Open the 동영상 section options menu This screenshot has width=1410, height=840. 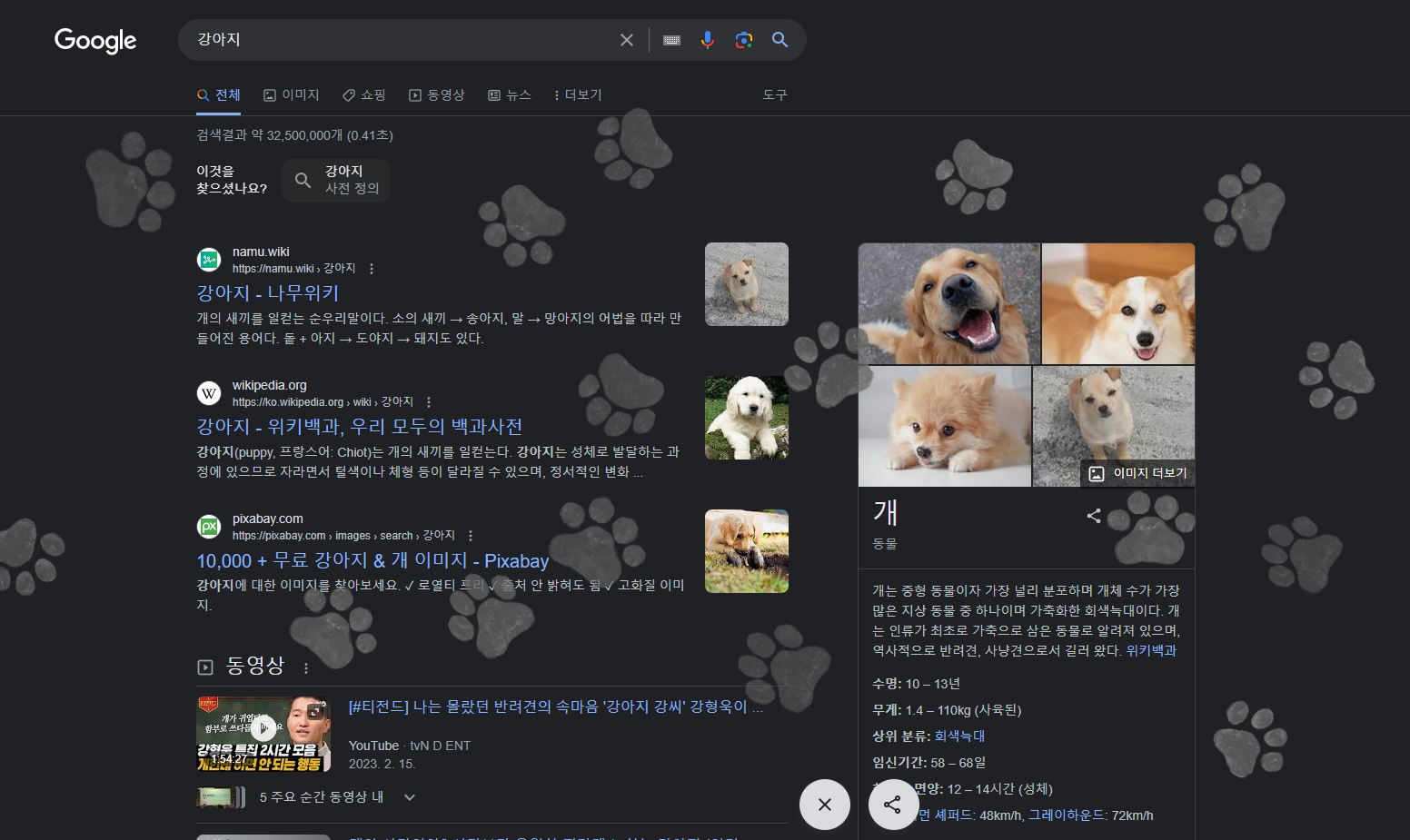click(x=306, y=668)
